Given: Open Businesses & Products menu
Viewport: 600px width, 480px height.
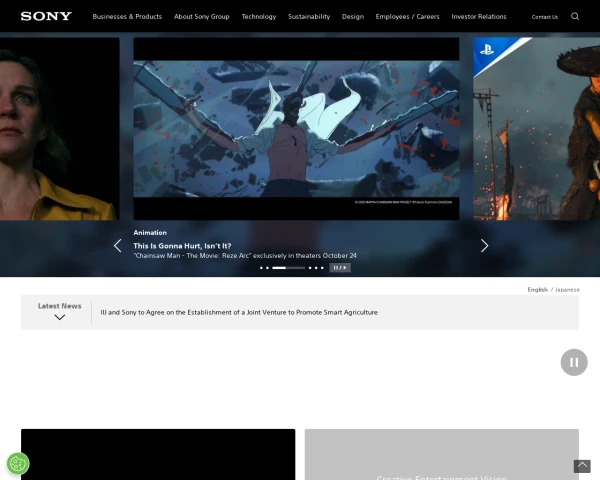Looking at the screenshot, I should pos(127,16).
